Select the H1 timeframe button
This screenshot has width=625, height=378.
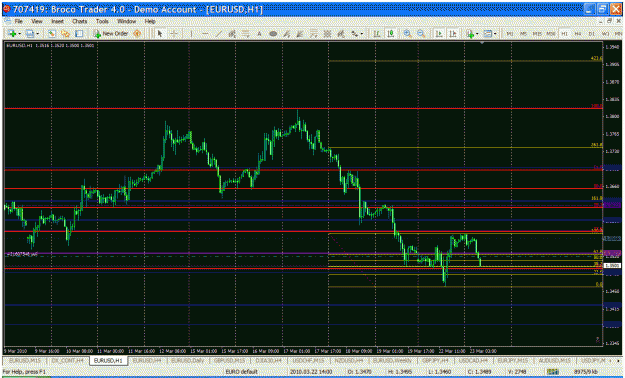coord(564,34)
